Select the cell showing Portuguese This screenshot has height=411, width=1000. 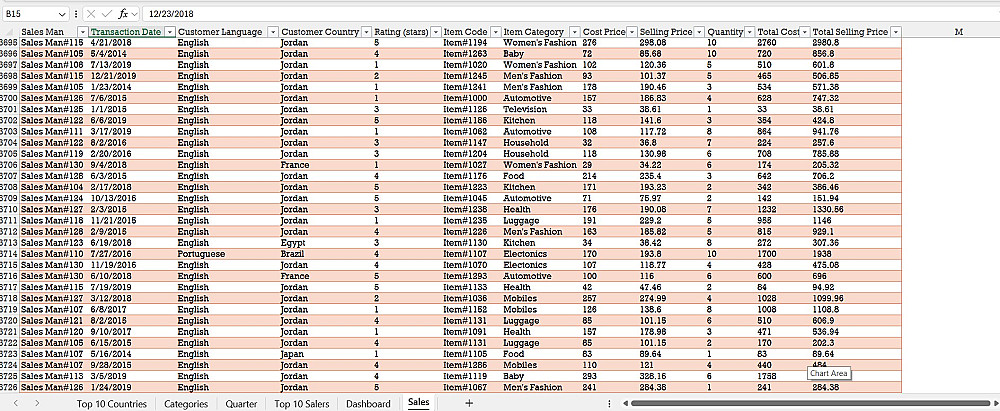[x=228, y=254]
